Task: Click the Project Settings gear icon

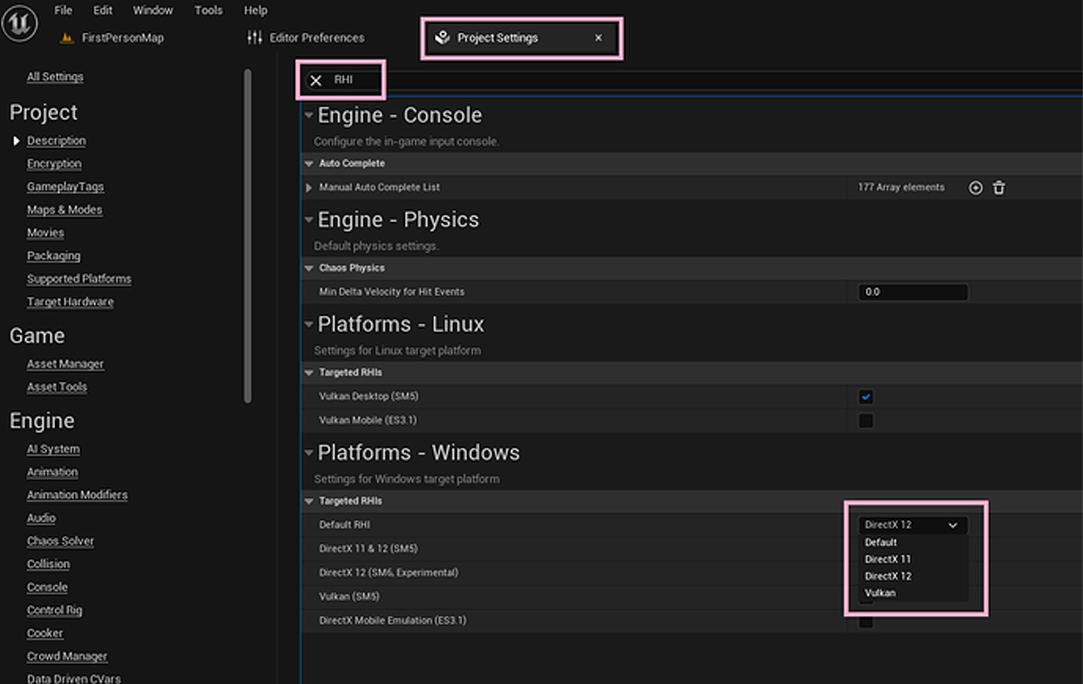Action: [x=442, y=36]
